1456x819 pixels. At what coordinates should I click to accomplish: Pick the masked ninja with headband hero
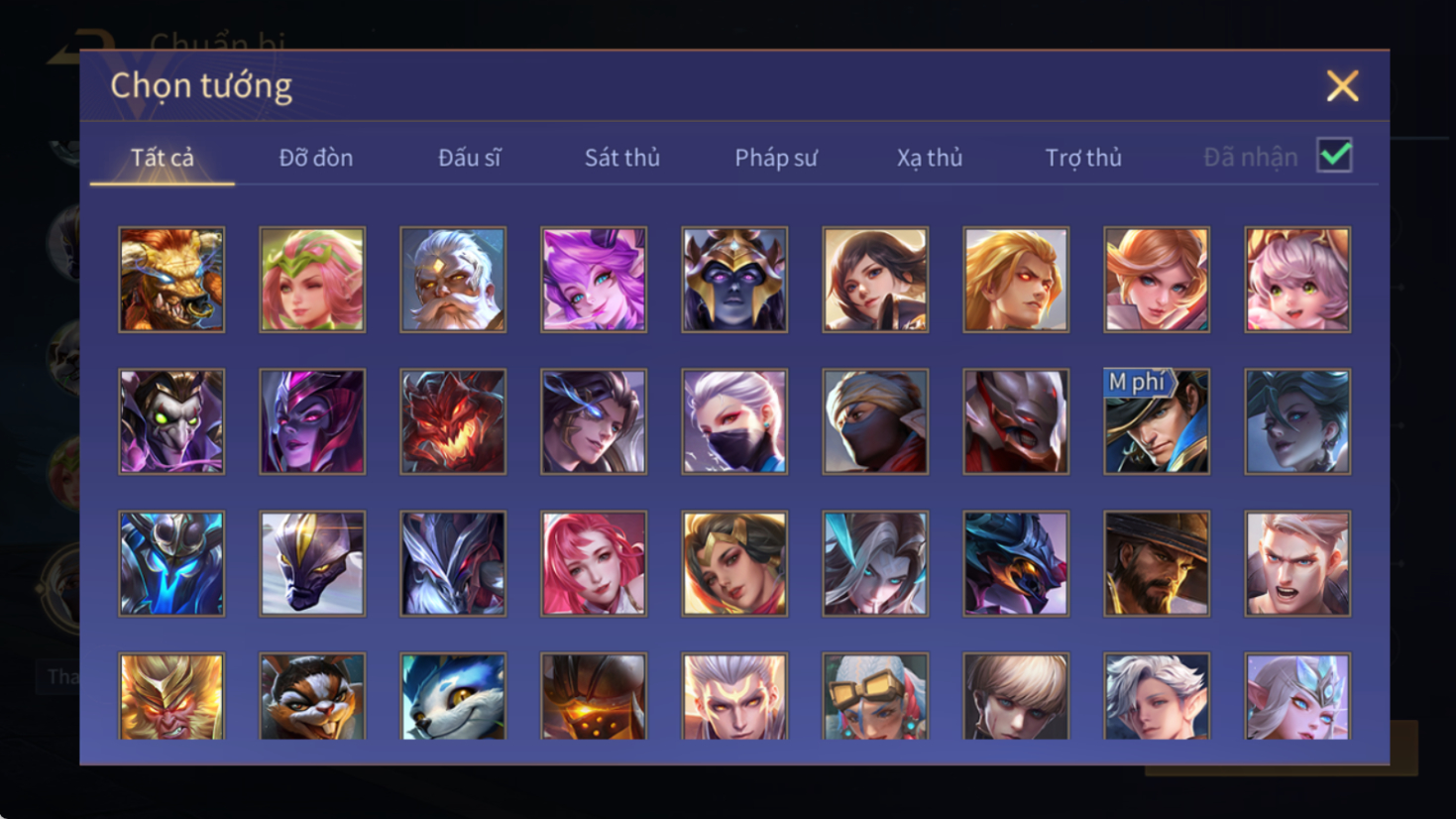(x=875, y=421)
